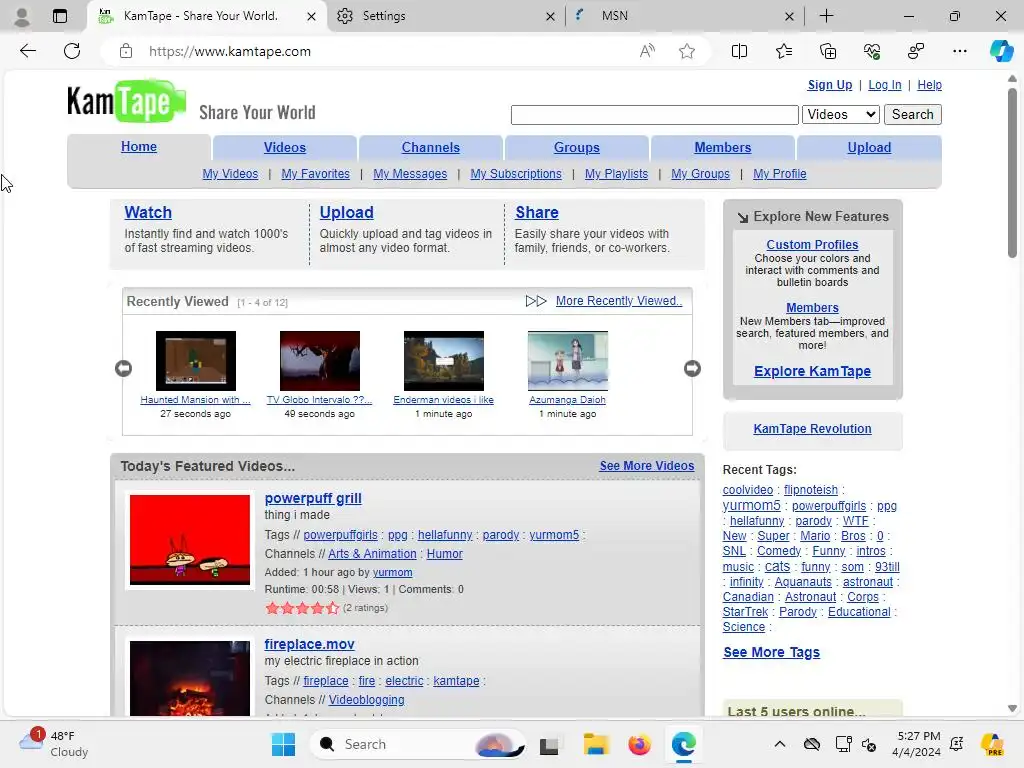Viewport: 1024px width, 768px height.
Task: Open My Favorites link
Action: pos(315,174)
